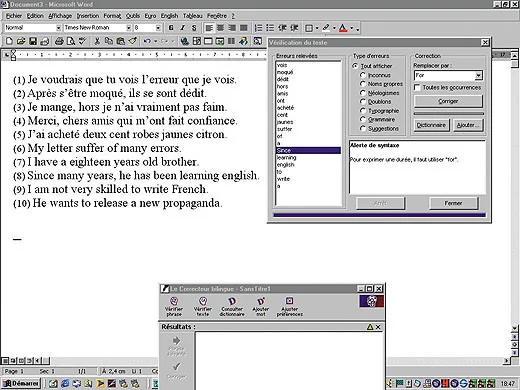520x390 pixels.
Task: Click Vérifier phrase in Le Correcteur bilingue
Action: point(174,306)
